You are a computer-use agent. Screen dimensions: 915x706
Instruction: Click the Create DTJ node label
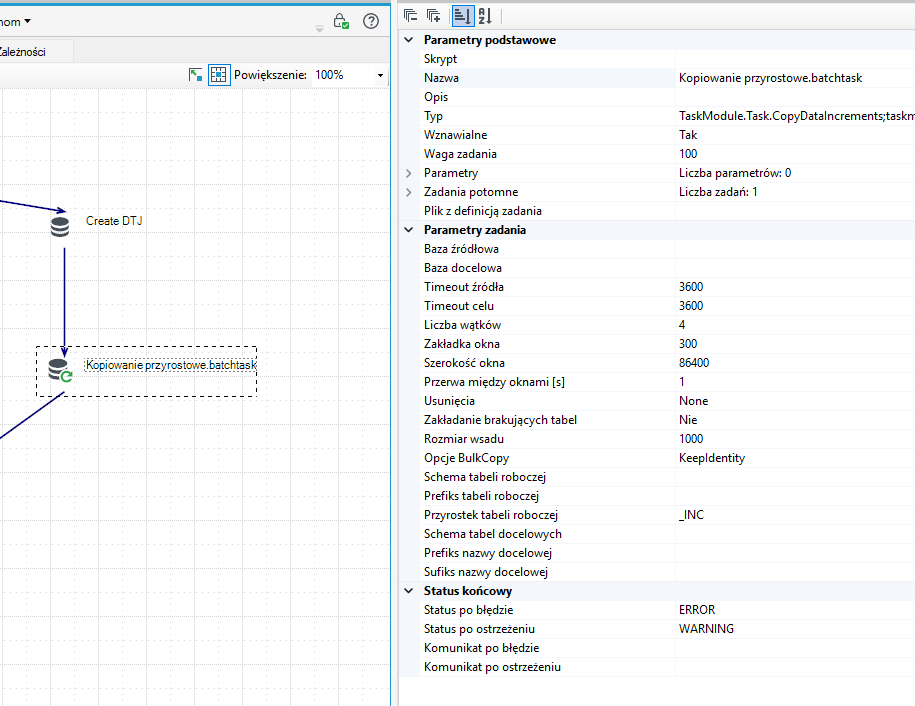coord(114,221)
